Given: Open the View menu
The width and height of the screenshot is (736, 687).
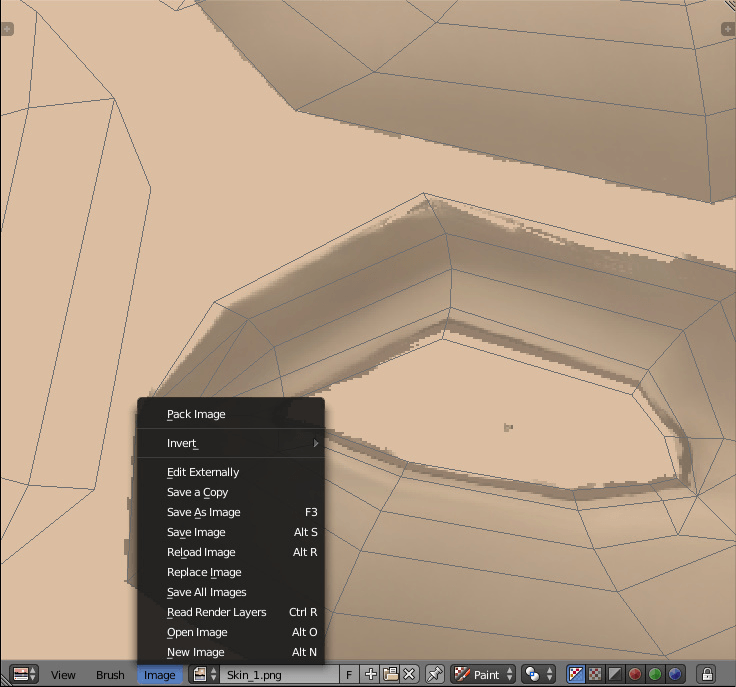Looking at the screenshot, I should coord(63,675).
